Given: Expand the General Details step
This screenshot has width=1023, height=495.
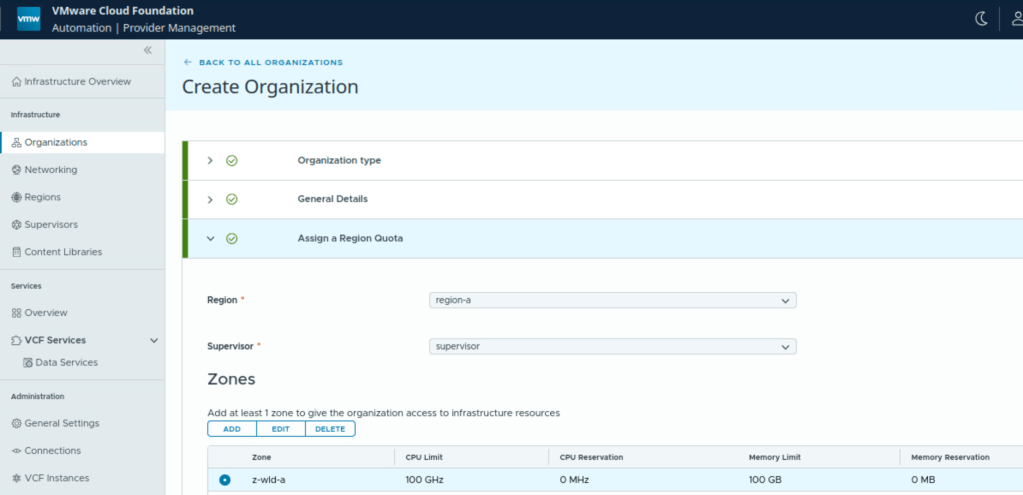Looking at the screenshot, I should (210, 199).
